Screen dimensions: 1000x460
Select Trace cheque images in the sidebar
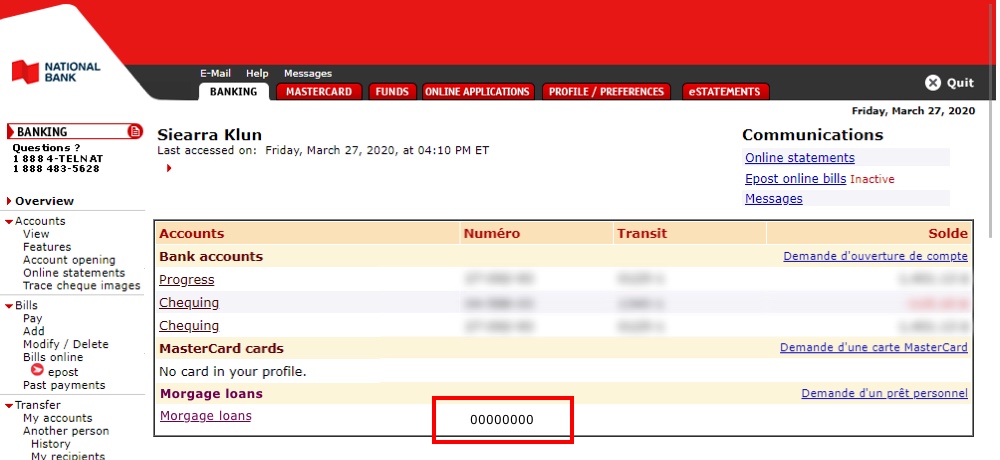[82, 285]
